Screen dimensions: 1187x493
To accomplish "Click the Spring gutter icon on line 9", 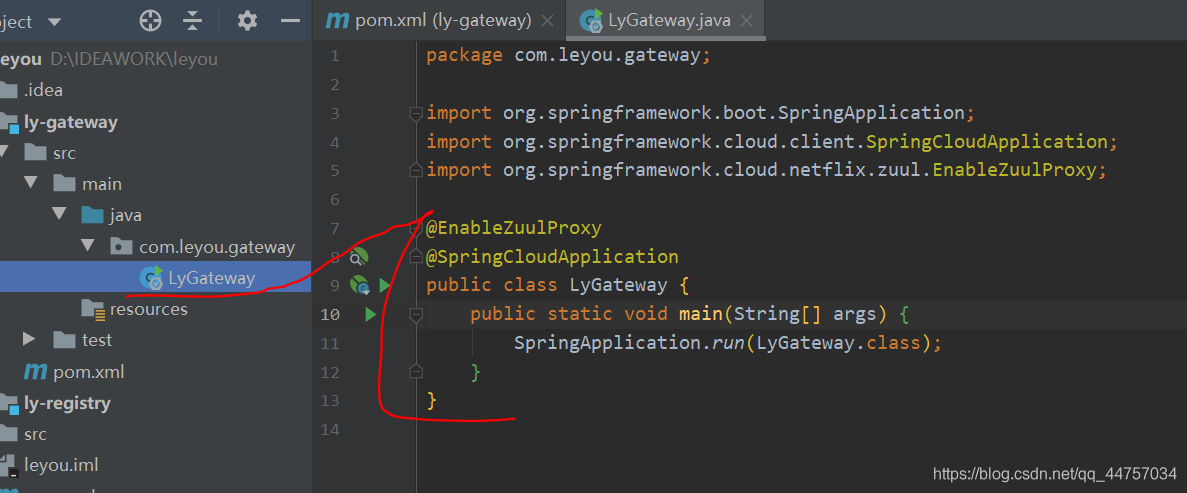I will pyautogui.click(x=359, y=286).
